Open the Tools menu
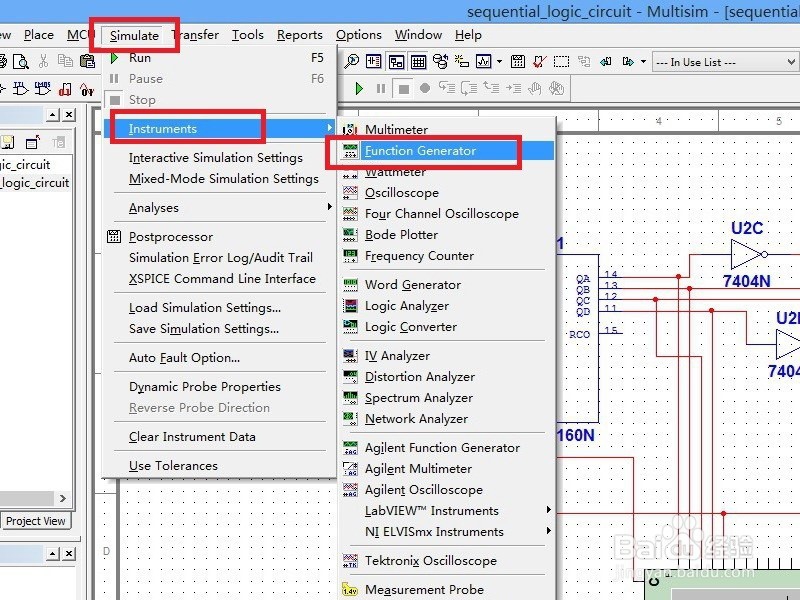The height and width of the screenshot is (600, 800). [x=247, y=35]
